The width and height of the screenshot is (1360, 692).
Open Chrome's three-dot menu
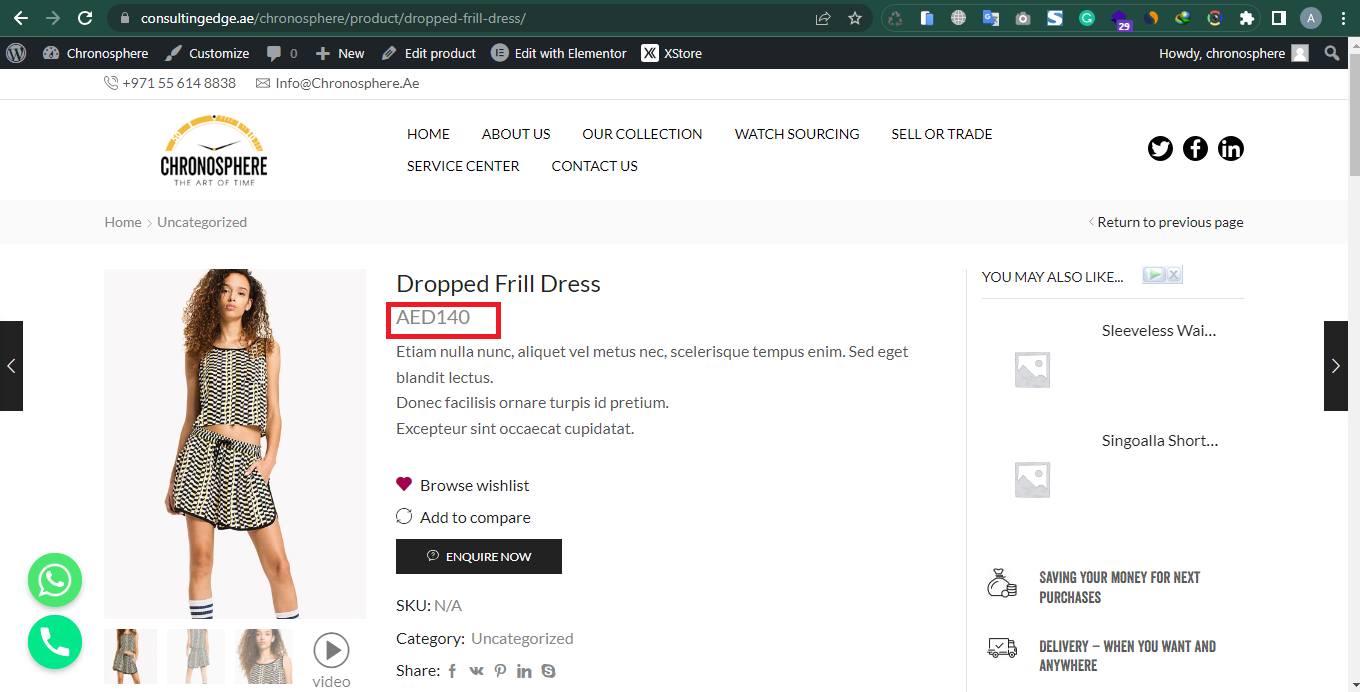pyautogui.click(x=1342, y=18)
